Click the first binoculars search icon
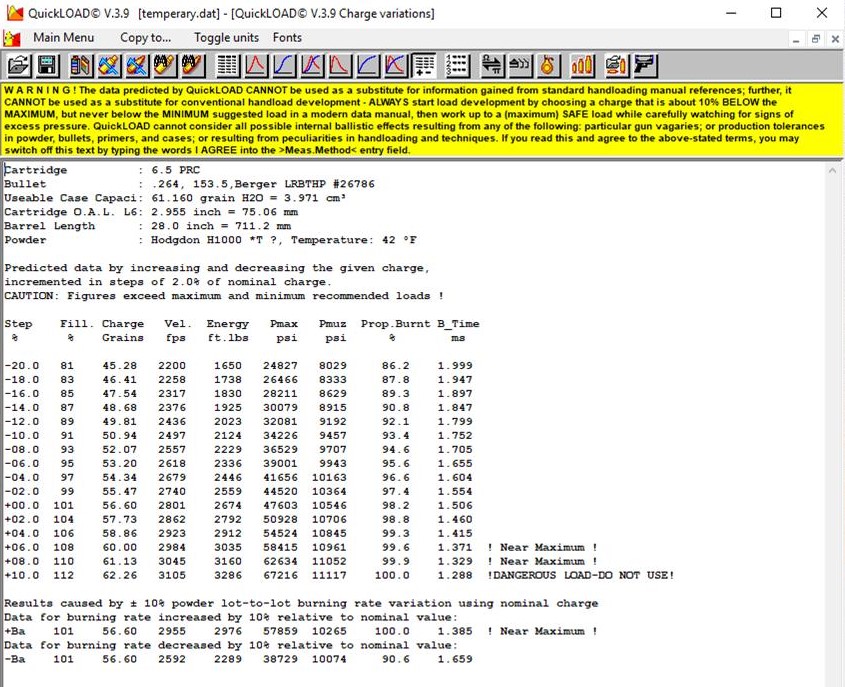The width and height of the screenshot is (845, 687). point(165,66)
